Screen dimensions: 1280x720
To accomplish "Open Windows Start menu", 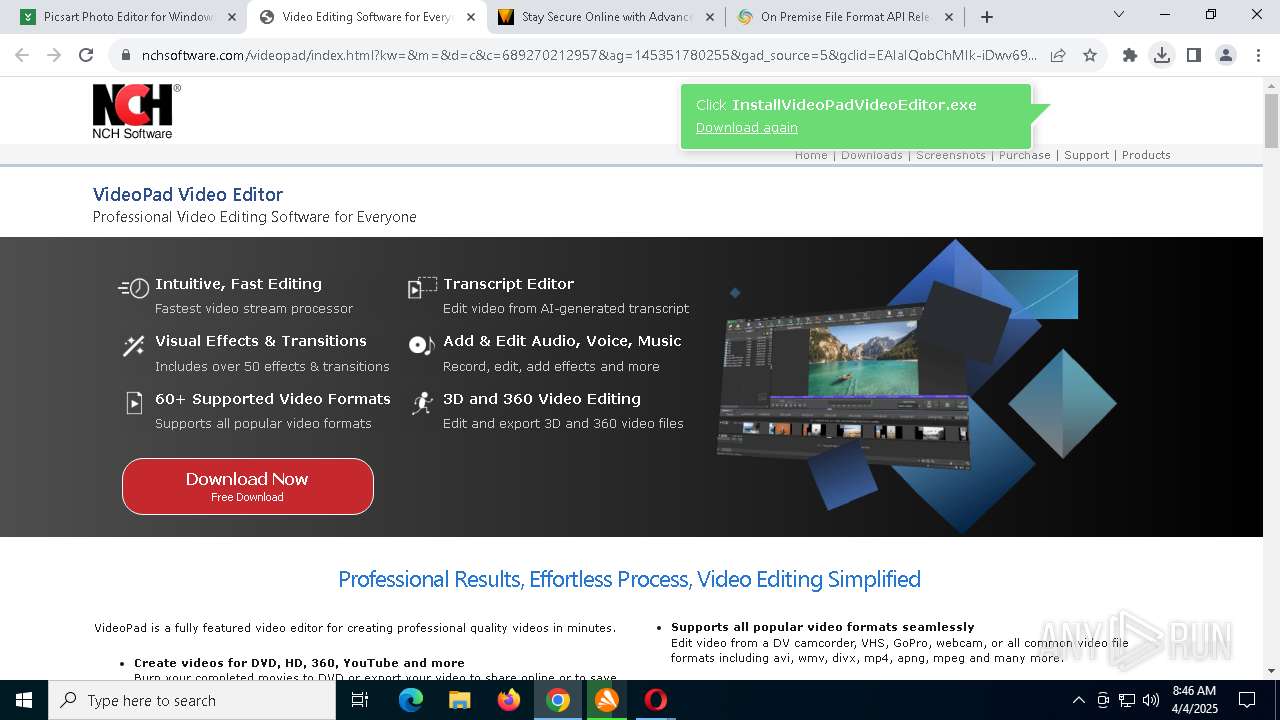I will tap(24, 700).
